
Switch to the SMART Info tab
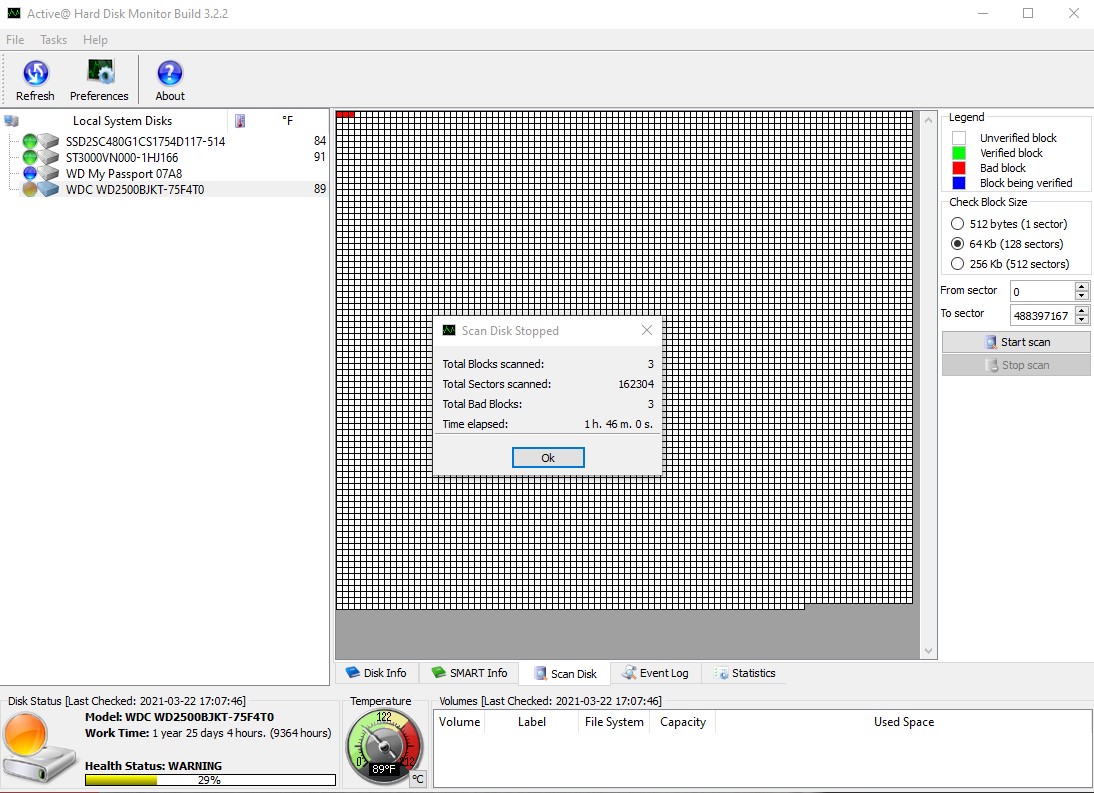point(469,673)
